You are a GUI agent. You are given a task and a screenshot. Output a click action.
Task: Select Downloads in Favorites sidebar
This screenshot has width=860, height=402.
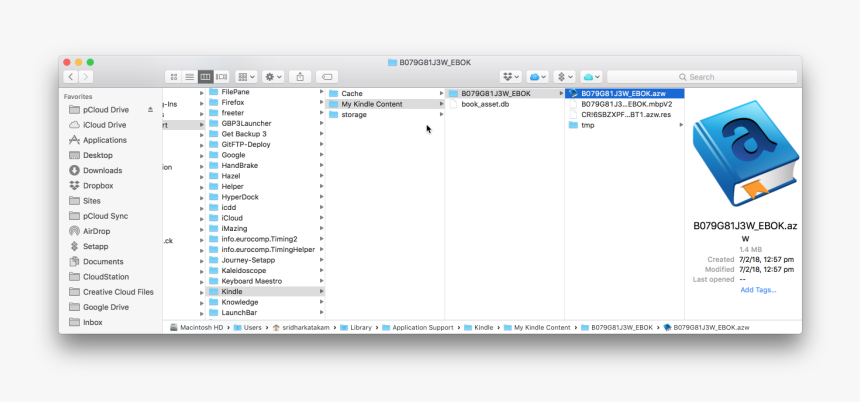coord(102,170)
